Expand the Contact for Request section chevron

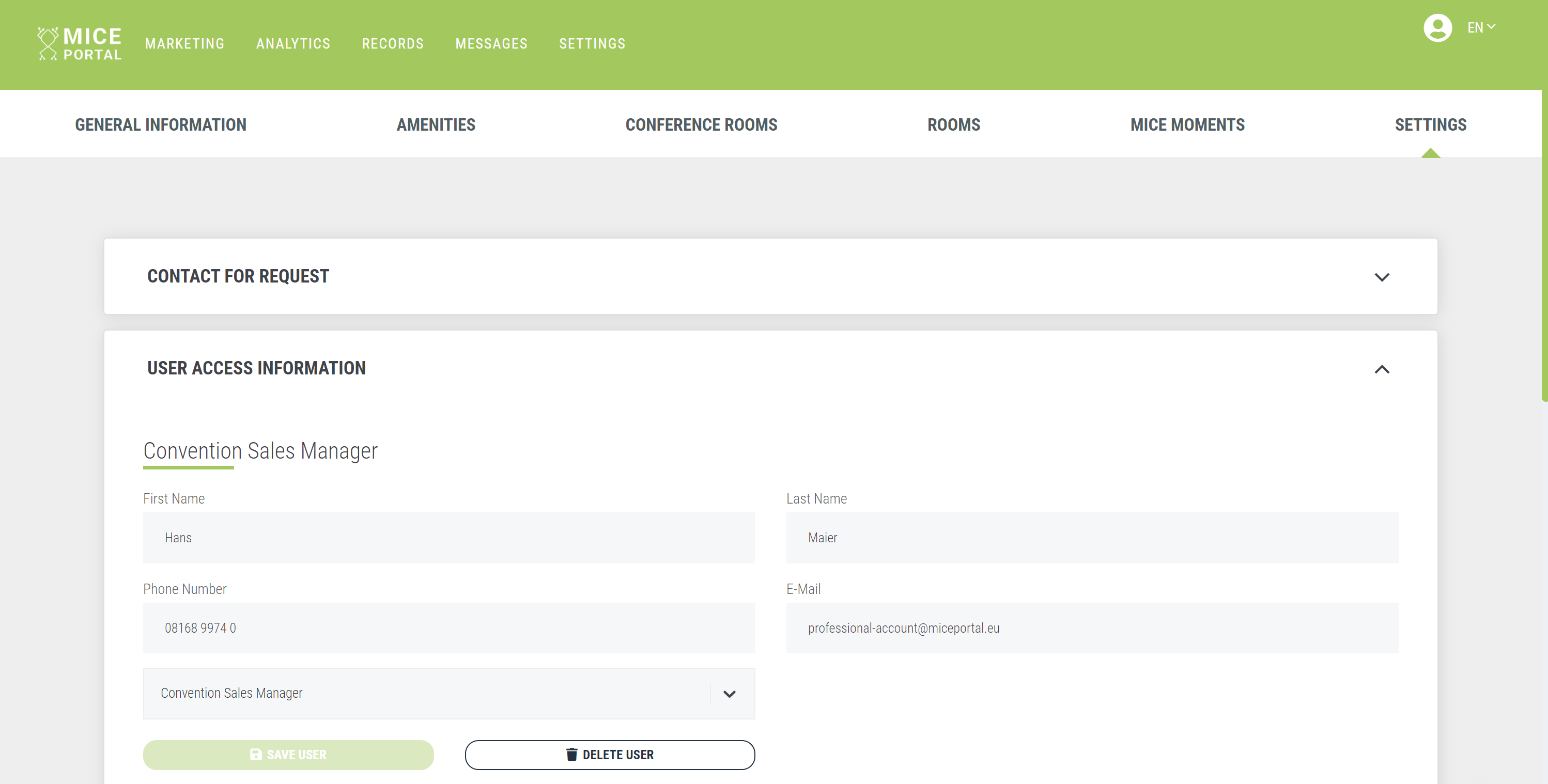click(1382, 277)
